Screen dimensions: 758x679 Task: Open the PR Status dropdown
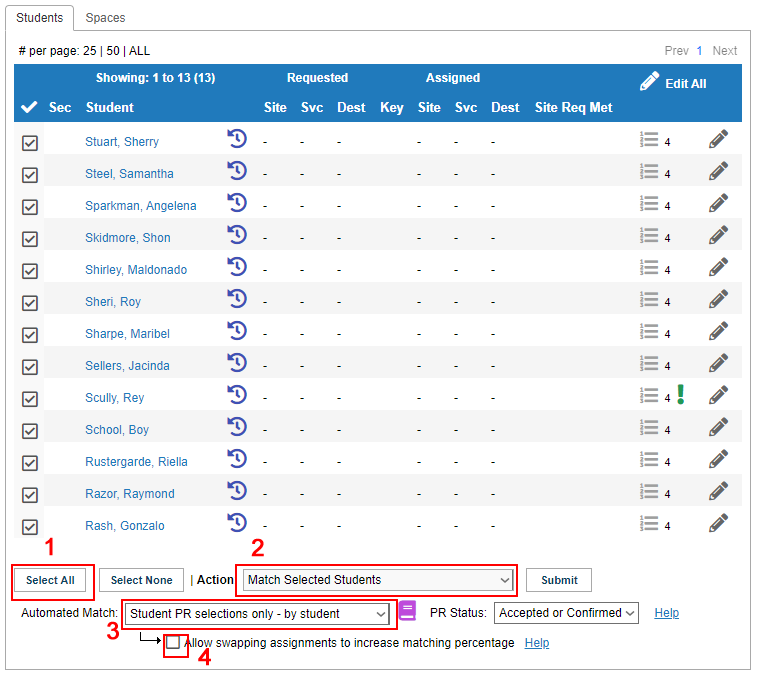coord(566,613)
